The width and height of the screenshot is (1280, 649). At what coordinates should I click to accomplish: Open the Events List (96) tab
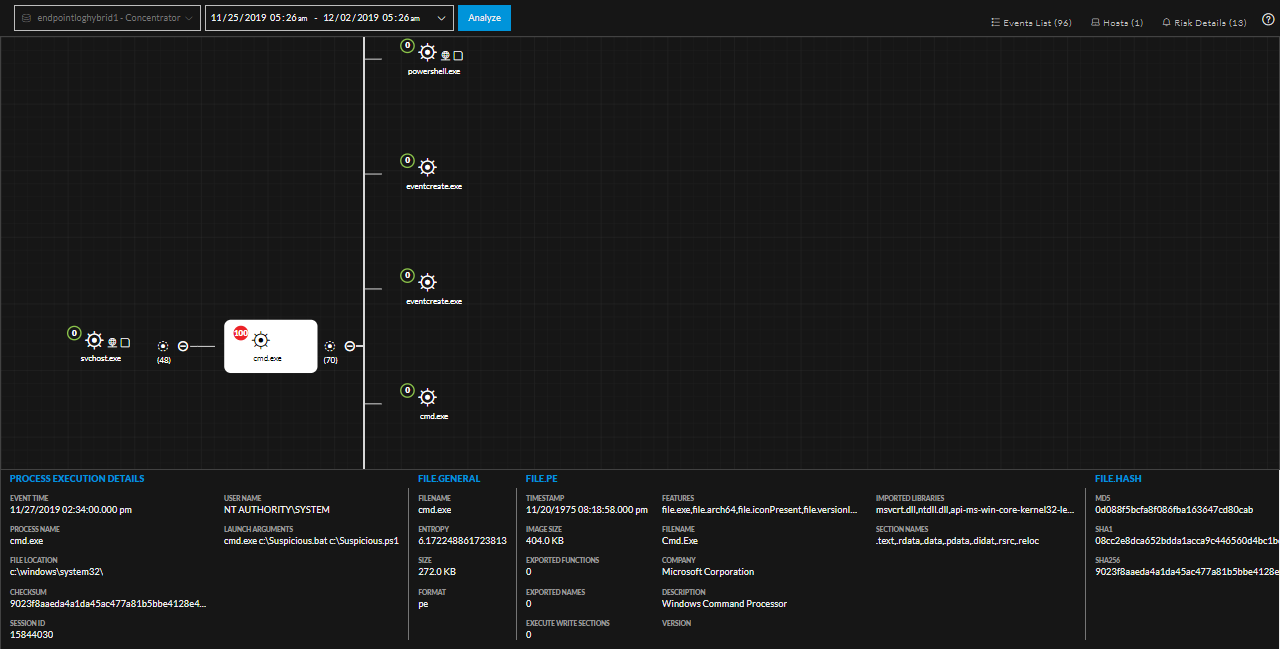1031,22
